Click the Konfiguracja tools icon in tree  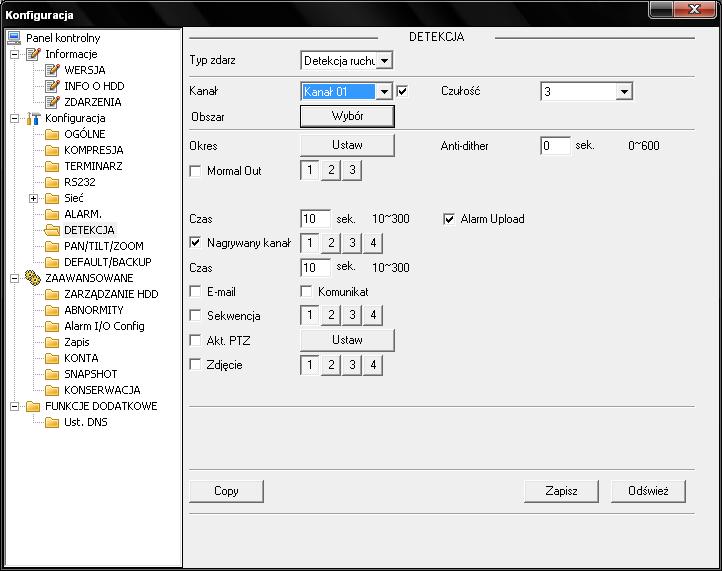pos(32,118)
